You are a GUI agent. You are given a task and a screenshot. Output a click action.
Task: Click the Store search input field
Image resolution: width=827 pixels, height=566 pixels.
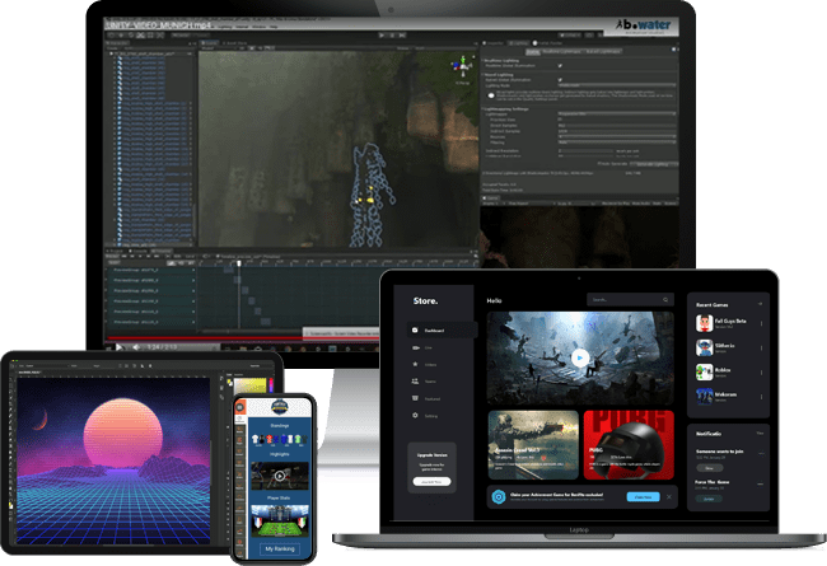(630, 300)
